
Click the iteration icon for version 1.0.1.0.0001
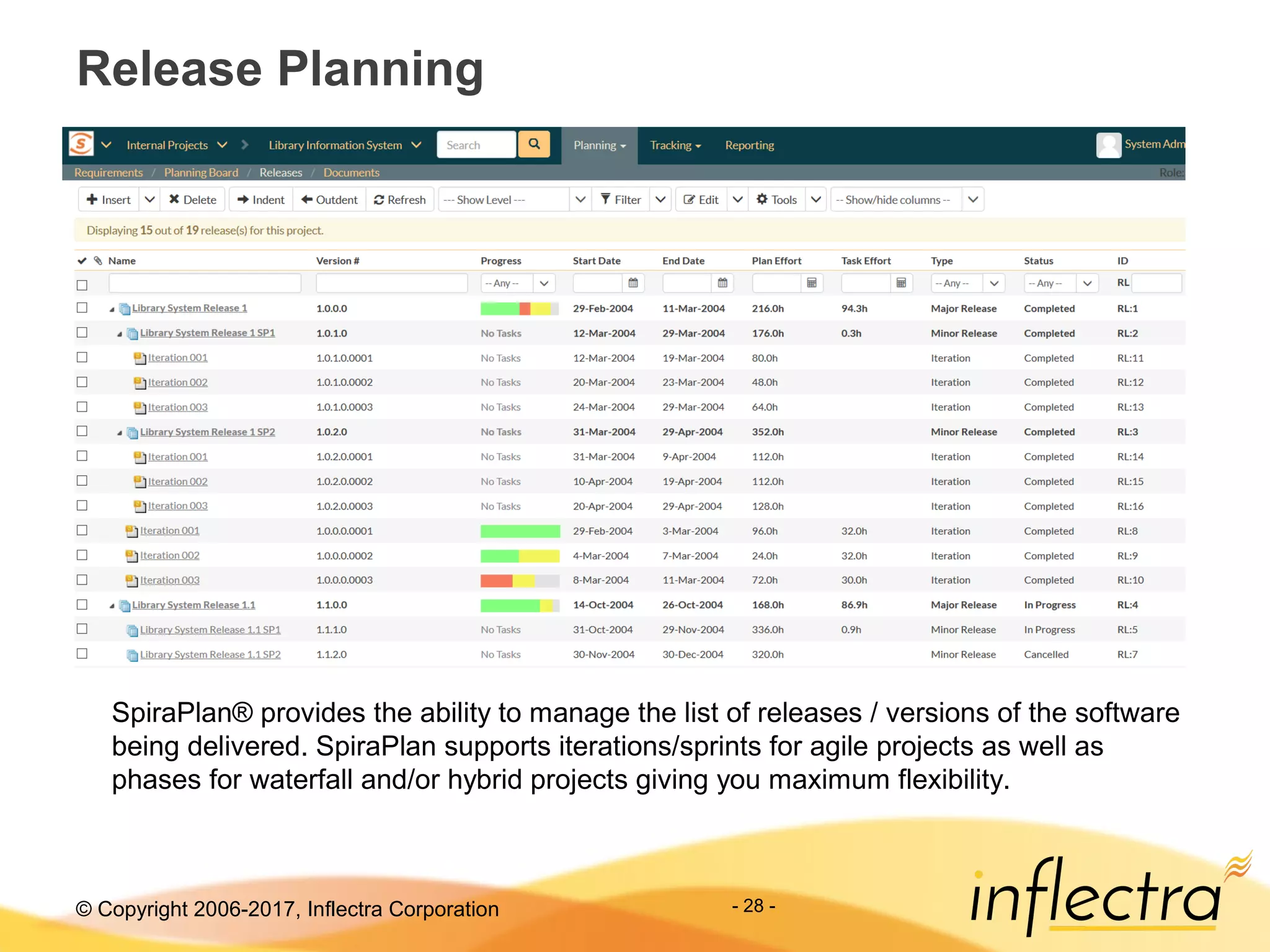pos(140,358)
